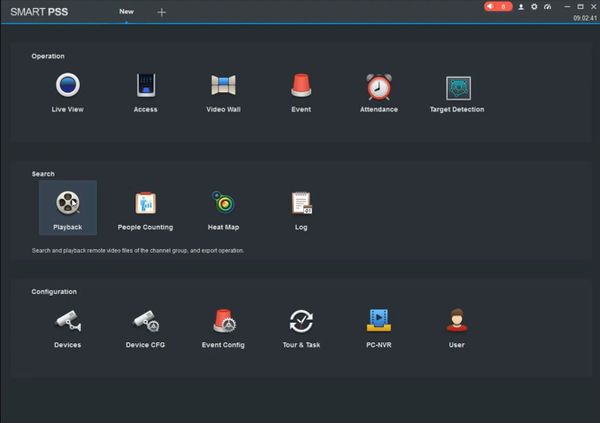
Task: Click the system gauge icon in title bar
Action: pos(548,7)
